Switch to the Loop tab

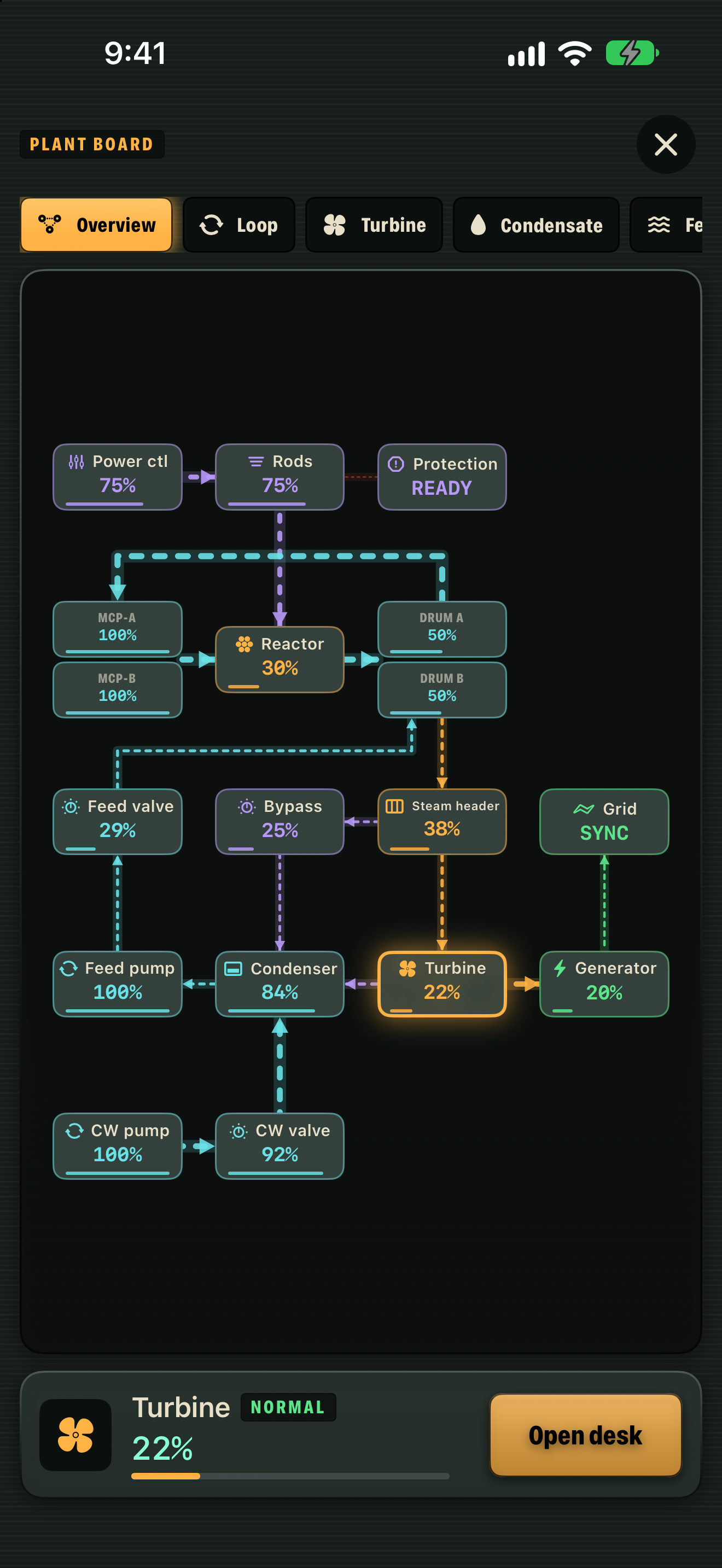point(238,225)
